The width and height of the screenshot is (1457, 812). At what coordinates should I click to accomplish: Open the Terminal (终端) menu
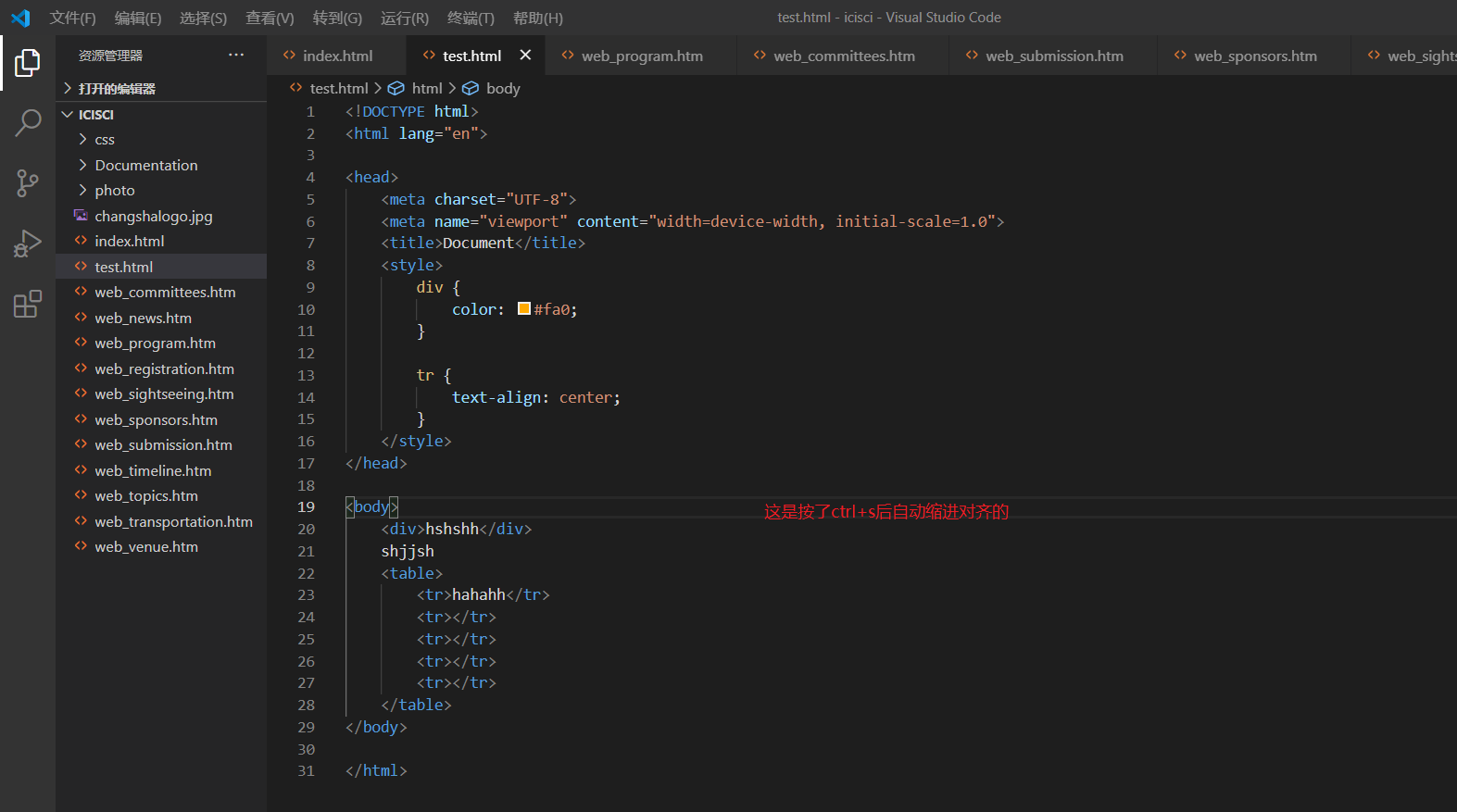(471, 18)
